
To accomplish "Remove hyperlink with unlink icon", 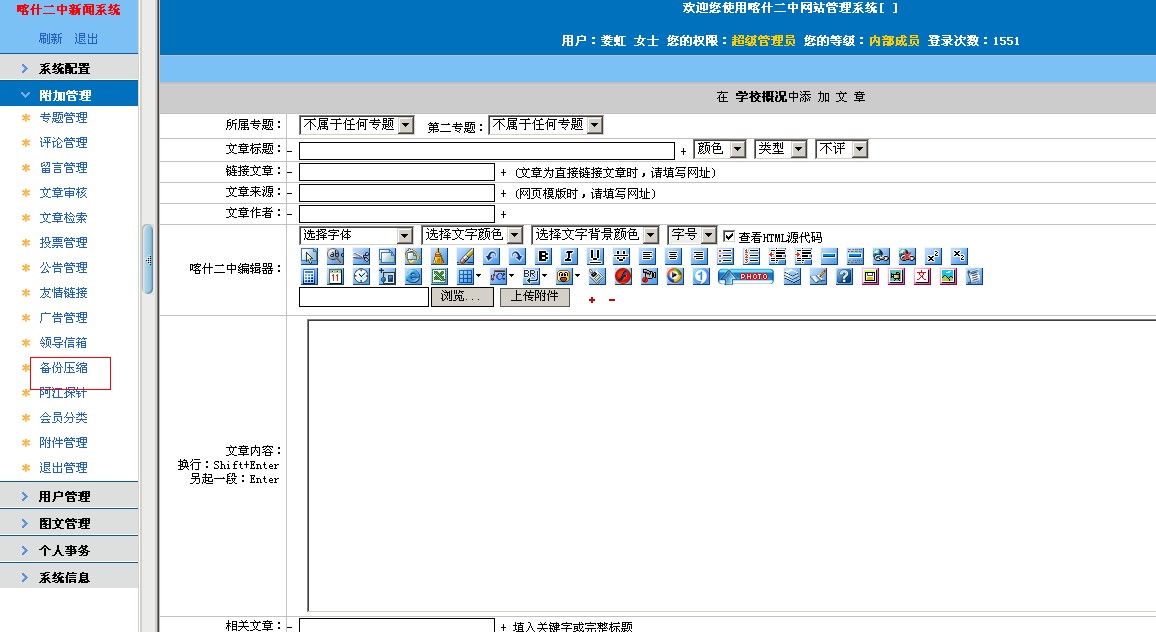I will [907, 256].
